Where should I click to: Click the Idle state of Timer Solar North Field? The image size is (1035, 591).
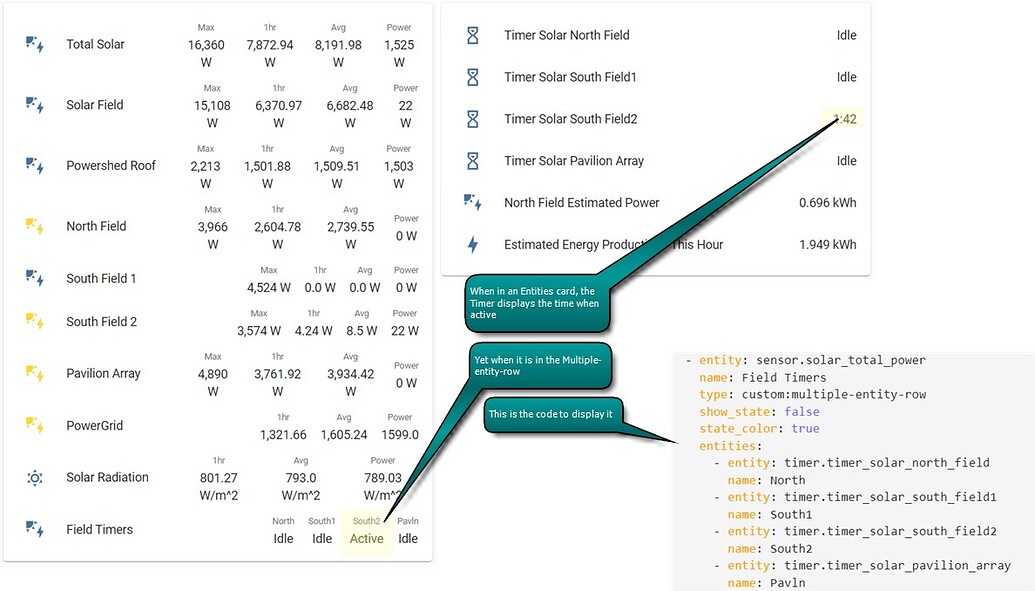tap(846, 35)
